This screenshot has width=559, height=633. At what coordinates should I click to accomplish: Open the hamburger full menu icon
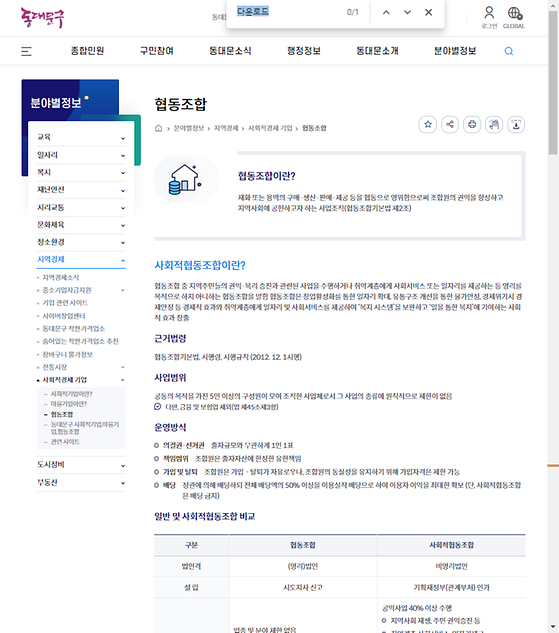(26, 51)
